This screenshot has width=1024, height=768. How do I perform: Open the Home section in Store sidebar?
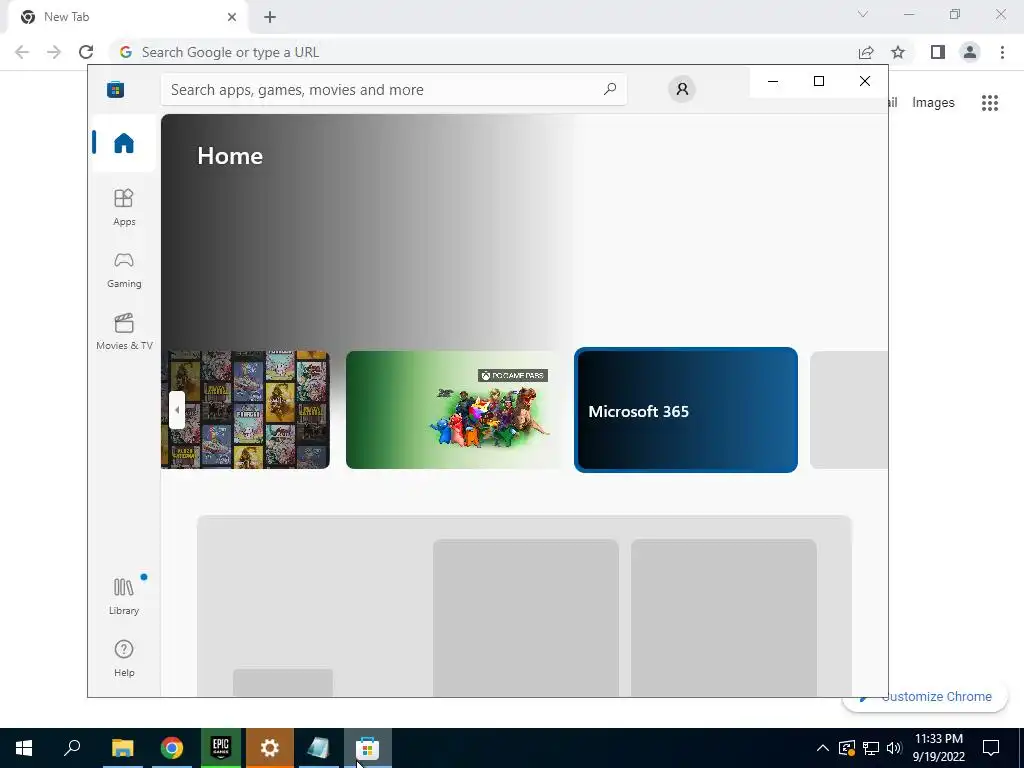click(124, 143)
